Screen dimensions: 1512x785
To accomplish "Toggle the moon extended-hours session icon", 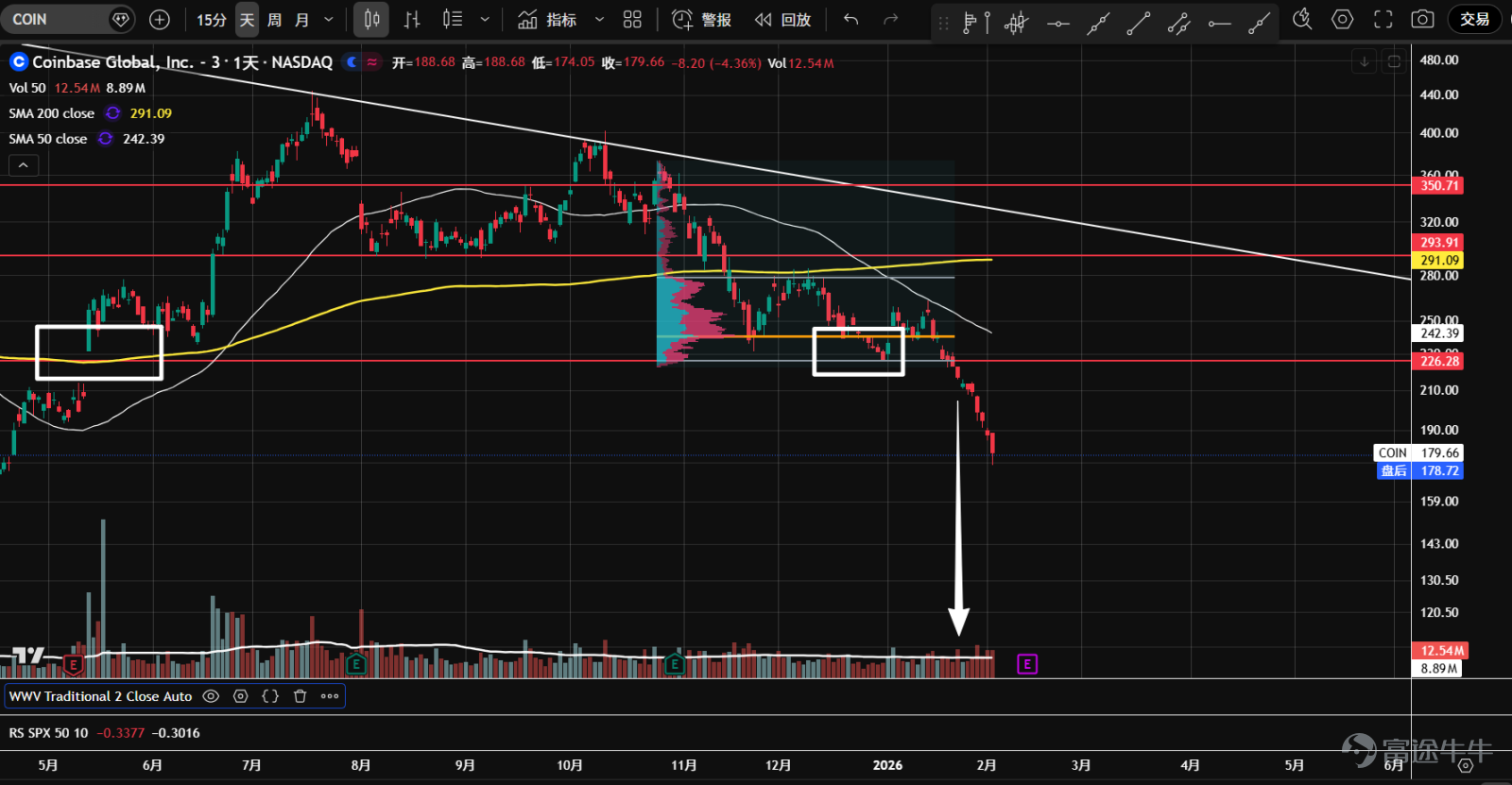I will pyautogui.click(x=352, y=62).
